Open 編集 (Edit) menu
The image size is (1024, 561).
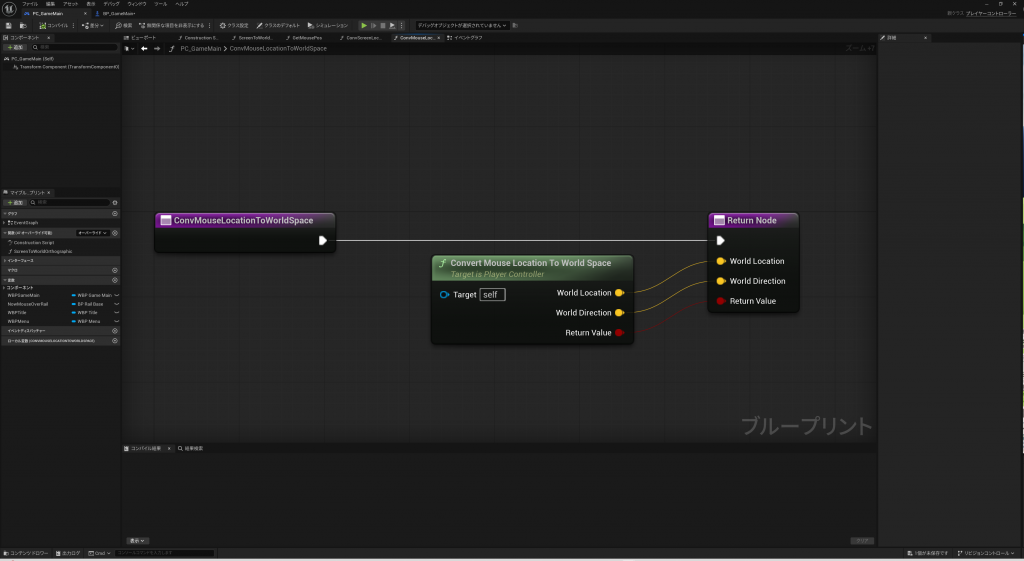(x=50, y=4)
